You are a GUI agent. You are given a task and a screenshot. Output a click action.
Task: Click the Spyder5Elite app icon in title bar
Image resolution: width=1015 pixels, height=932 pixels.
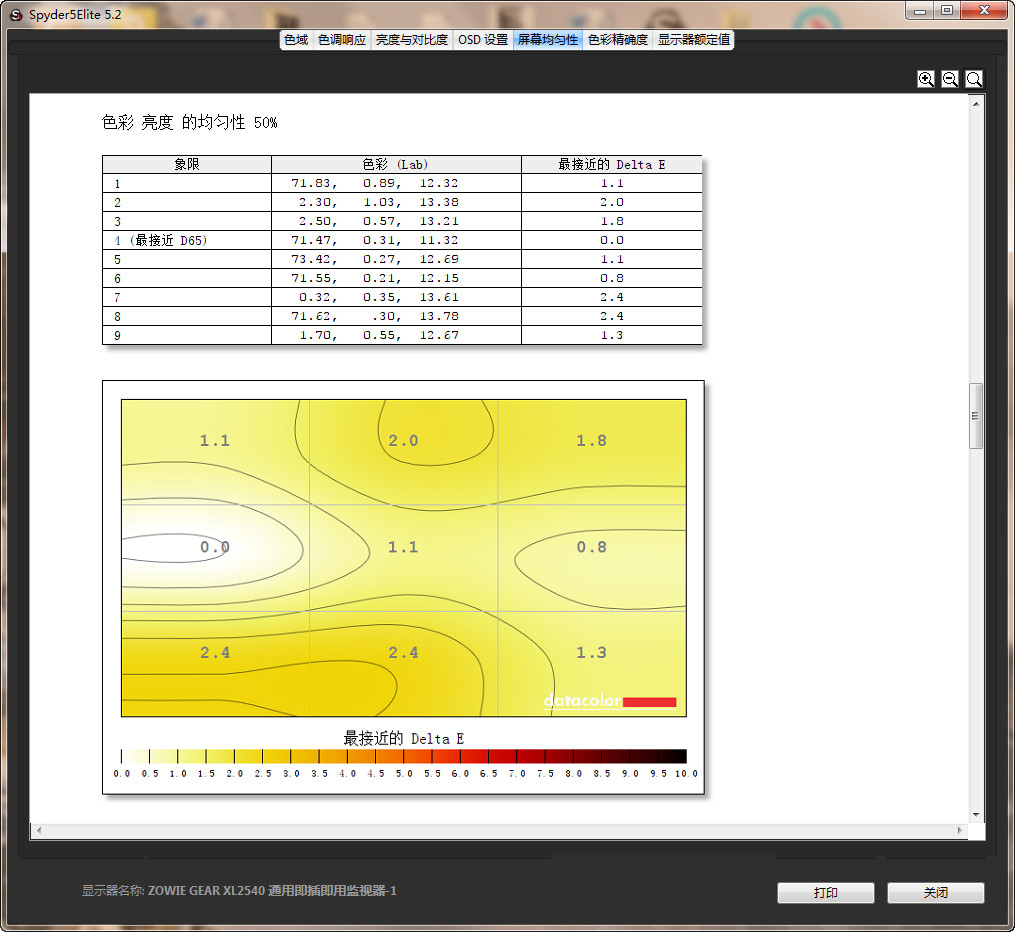pyautogui.click(x=16, y=15)
